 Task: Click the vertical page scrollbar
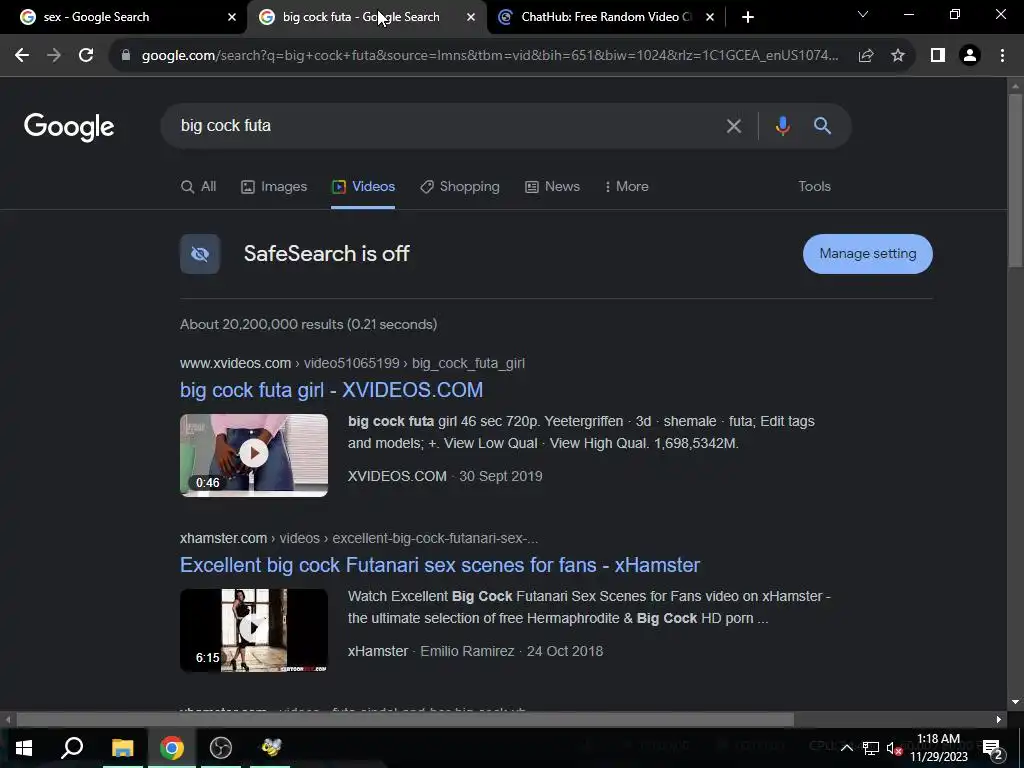1015,181
